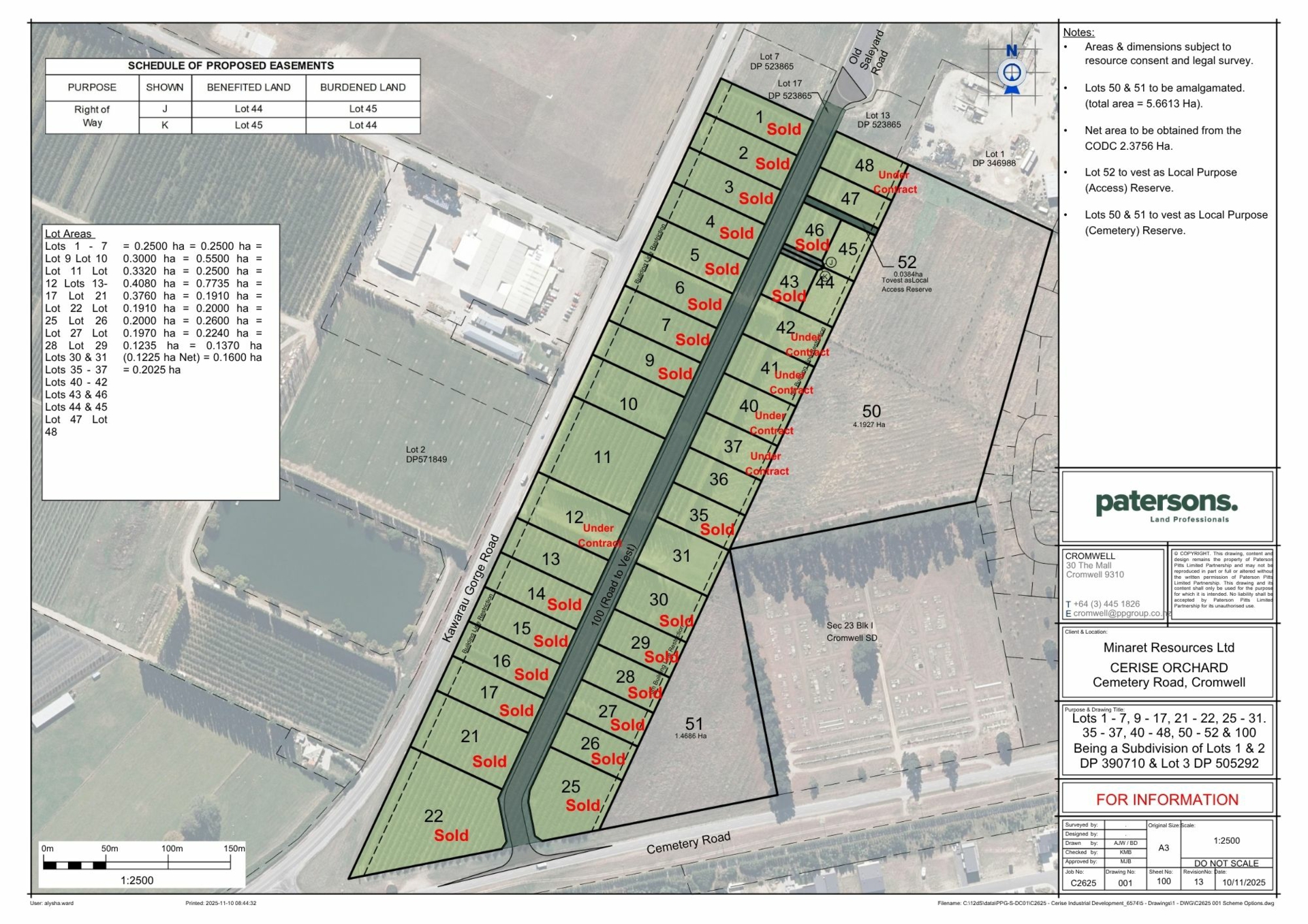Click the north arrow compass symbol
Screen dimensions: 1308x924
(x=1012, y=71)
